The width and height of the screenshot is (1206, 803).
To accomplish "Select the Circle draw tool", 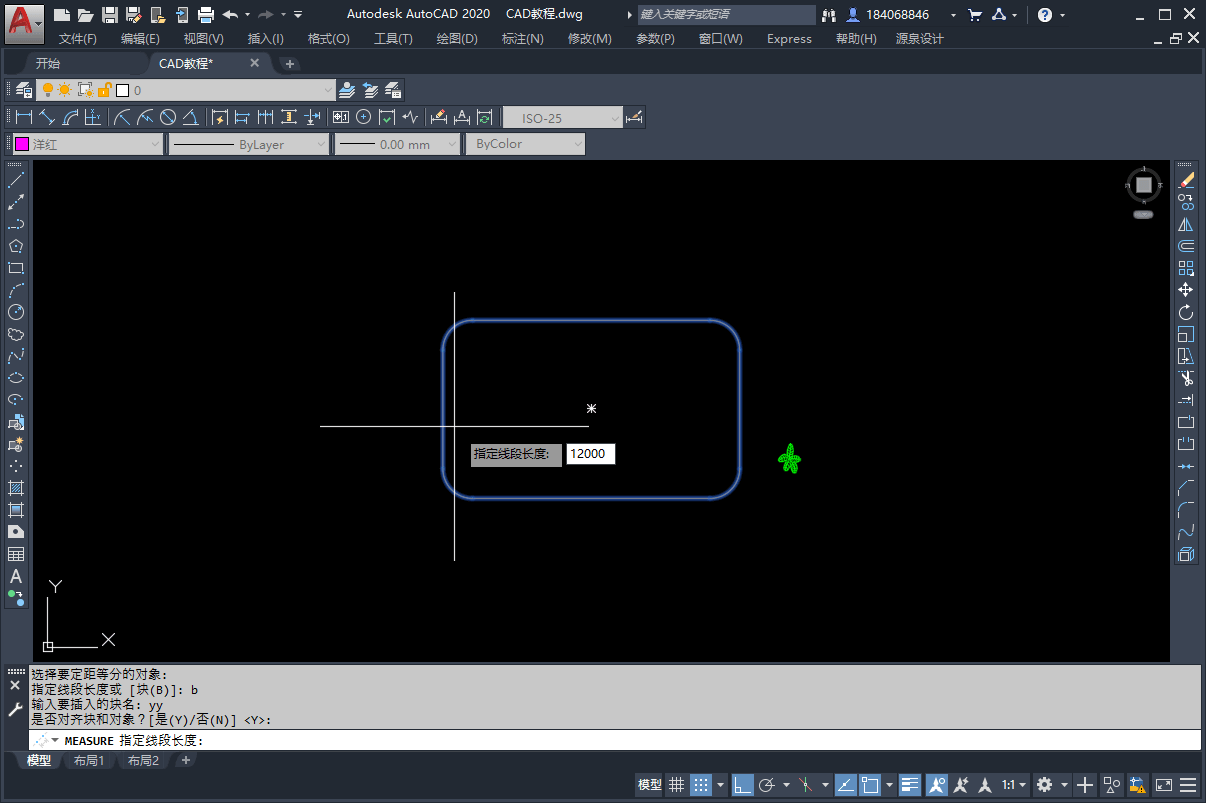I will click(16, 312).
